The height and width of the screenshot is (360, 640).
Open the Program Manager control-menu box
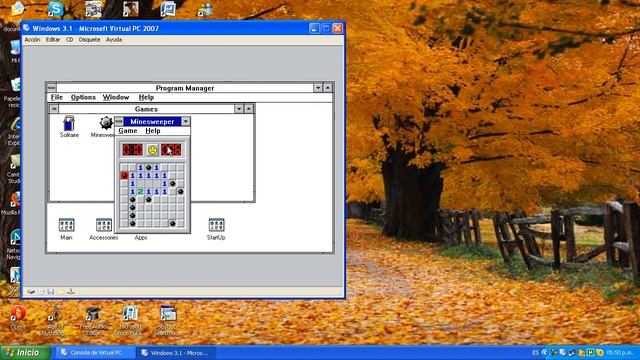[x=51, y=88]
